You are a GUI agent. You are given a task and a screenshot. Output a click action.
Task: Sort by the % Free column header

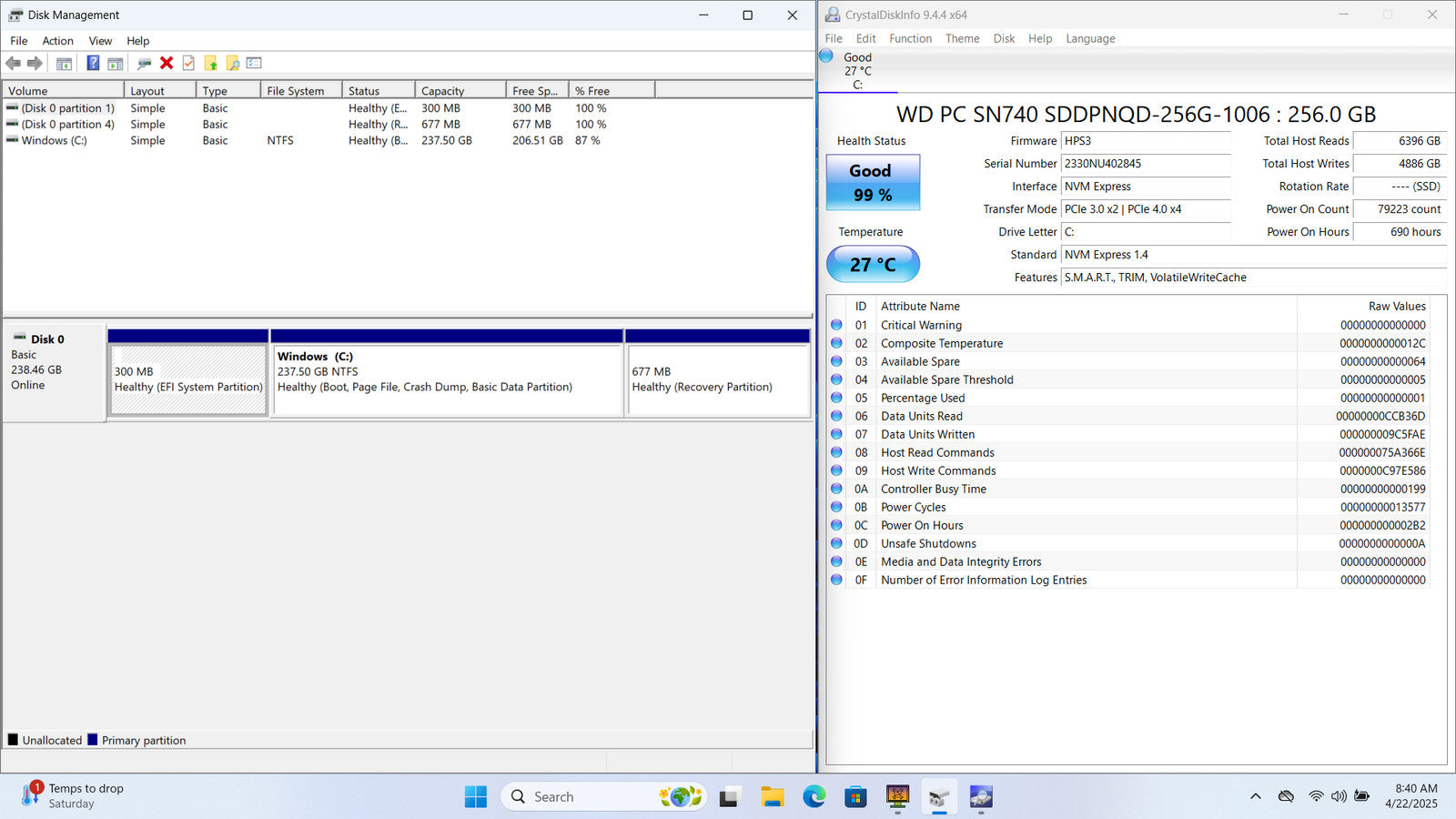(612, 91)
